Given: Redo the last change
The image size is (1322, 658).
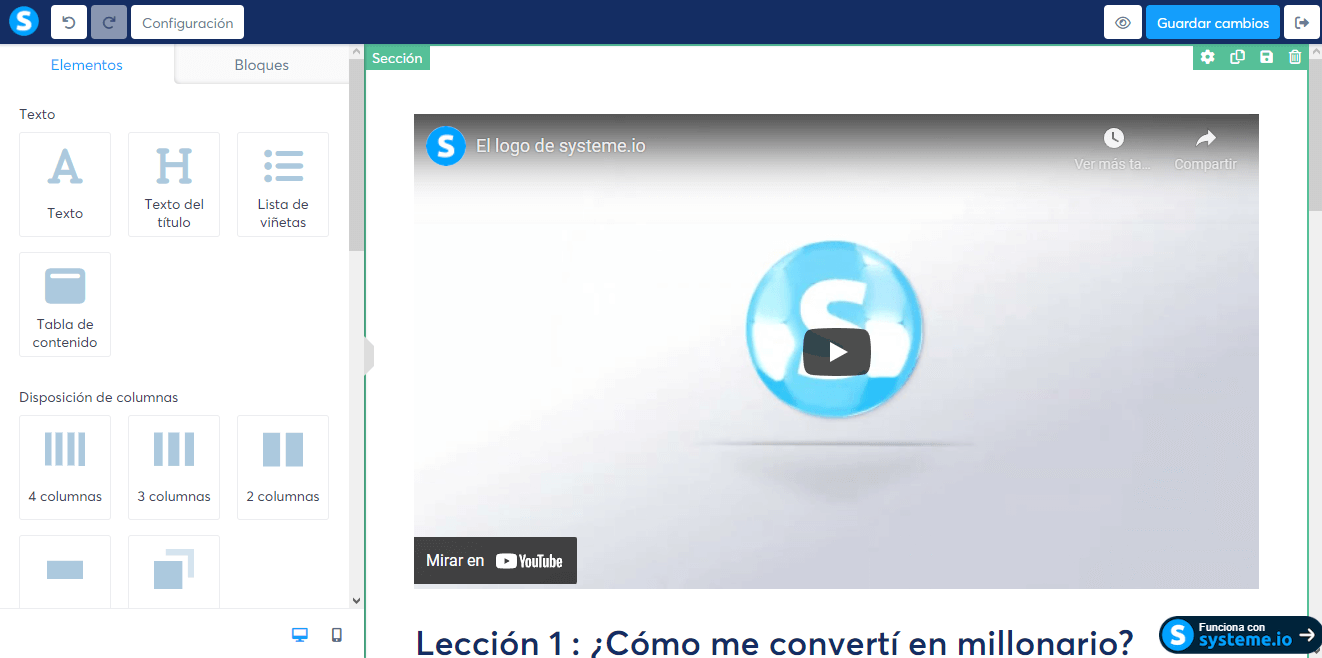Looking at the screenshot, I should 109,22.
